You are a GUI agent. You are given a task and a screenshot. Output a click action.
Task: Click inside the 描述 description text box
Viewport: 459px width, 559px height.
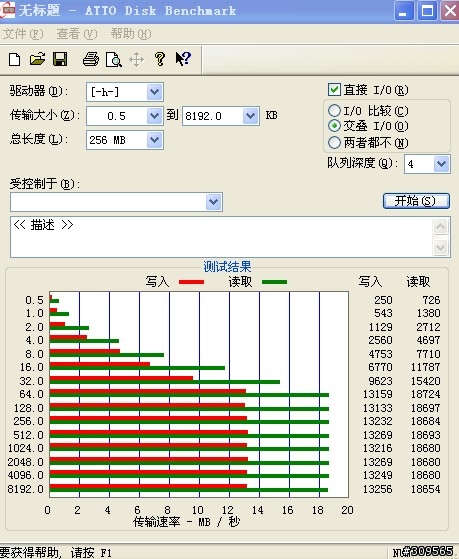coord(221,237)
